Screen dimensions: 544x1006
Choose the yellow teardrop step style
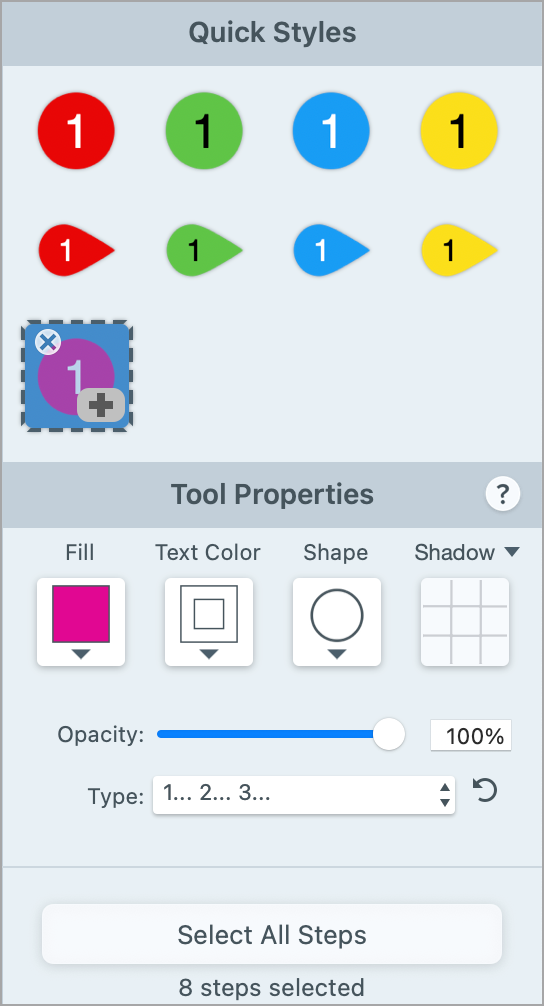point(459,250)
